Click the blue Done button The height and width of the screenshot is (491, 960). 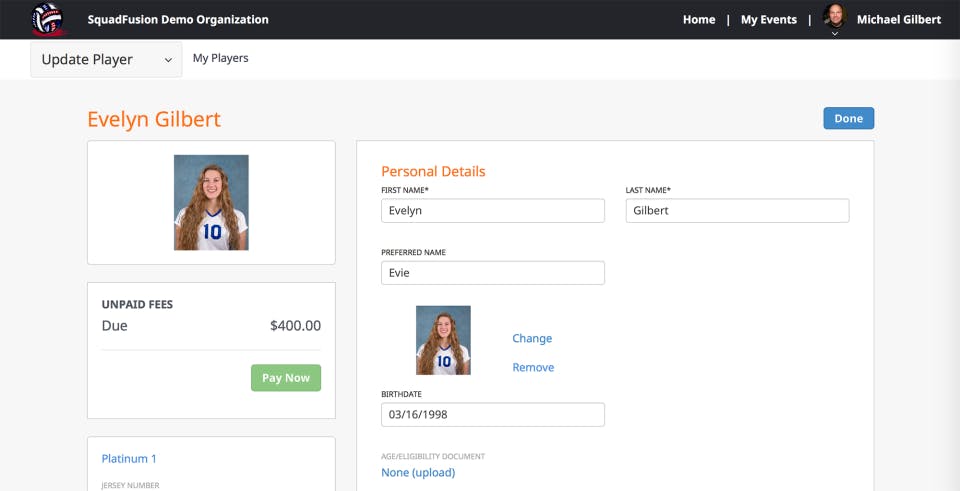point(849,118)
